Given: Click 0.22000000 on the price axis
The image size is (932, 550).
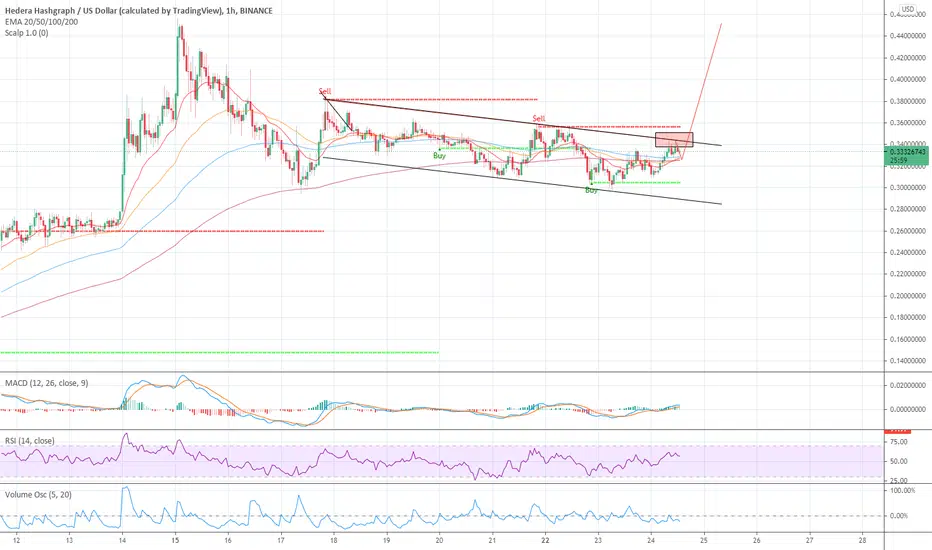Looking at the screenshot, I should click(x=908, y=275).
